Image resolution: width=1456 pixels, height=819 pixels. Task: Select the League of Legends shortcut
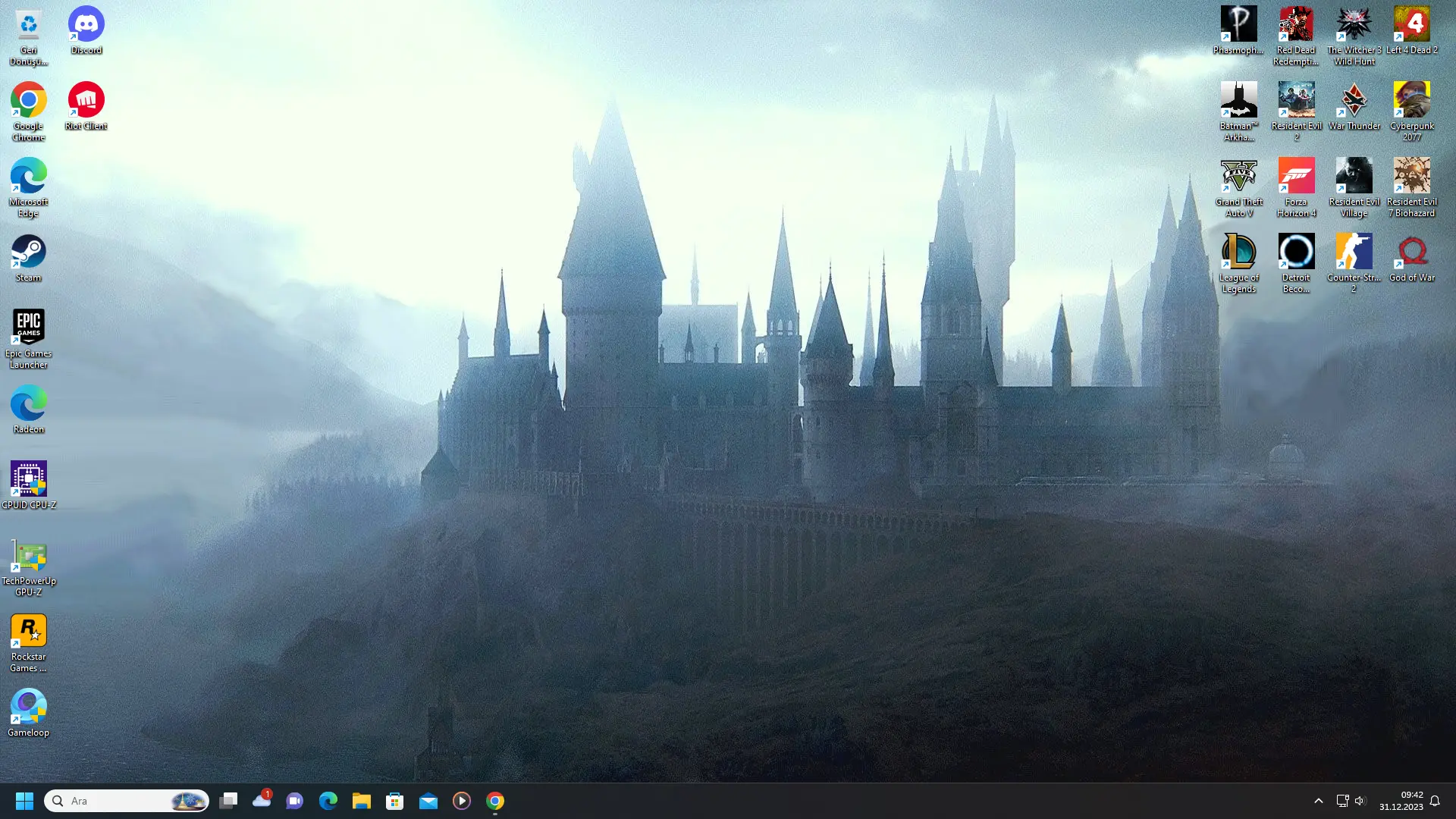pos(1238,263)
